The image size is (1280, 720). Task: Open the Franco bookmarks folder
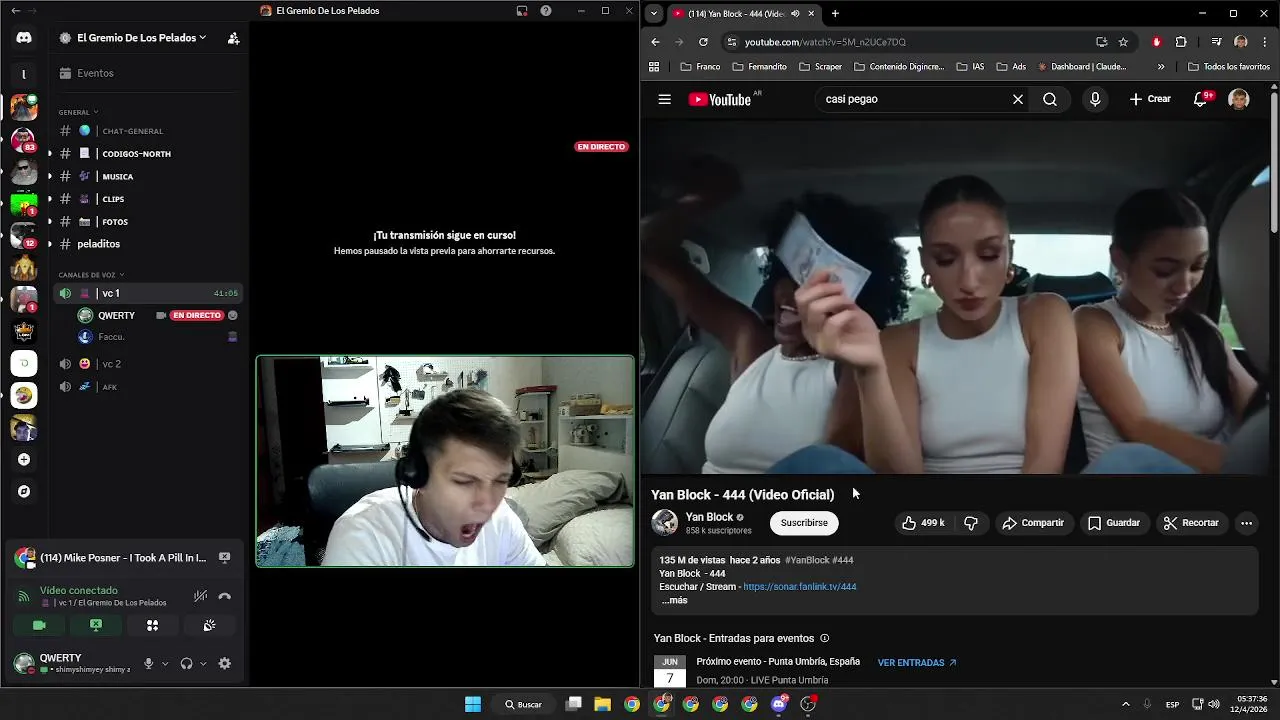[700, 67]
